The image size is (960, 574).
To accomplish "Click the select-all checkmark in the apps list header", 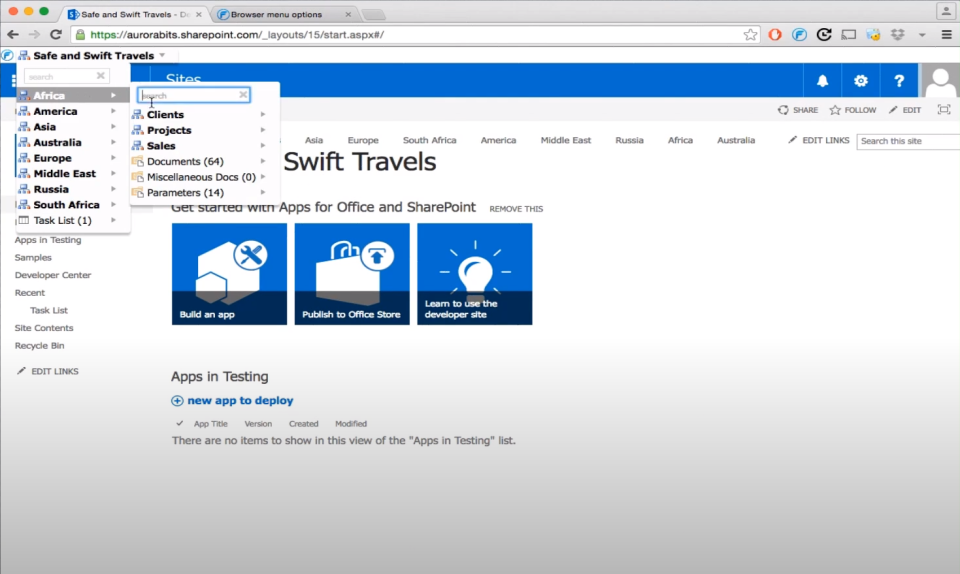I will click(179, 423).
